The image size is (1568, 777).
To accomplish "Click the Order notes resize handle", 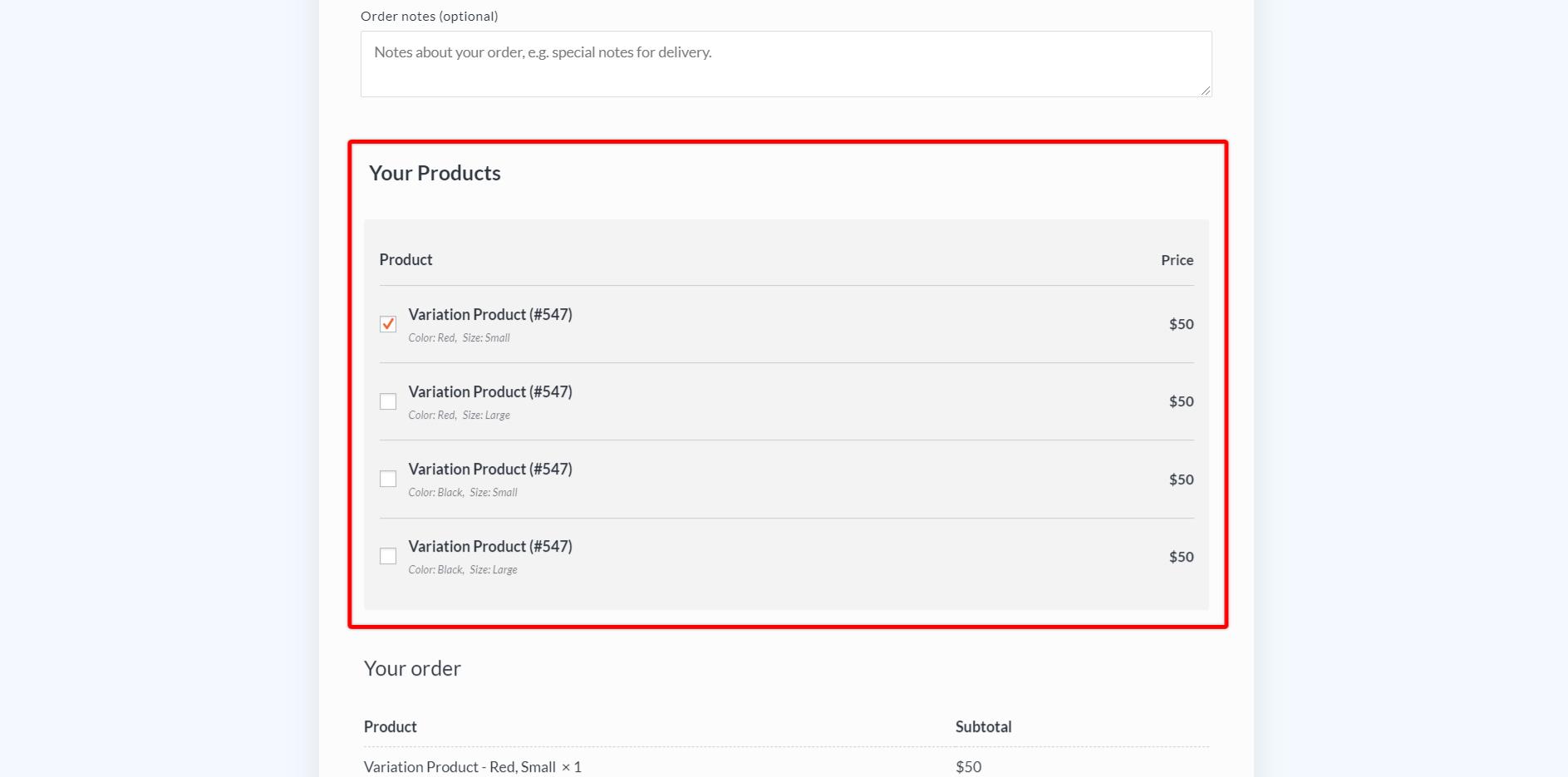I will 1205,91.
